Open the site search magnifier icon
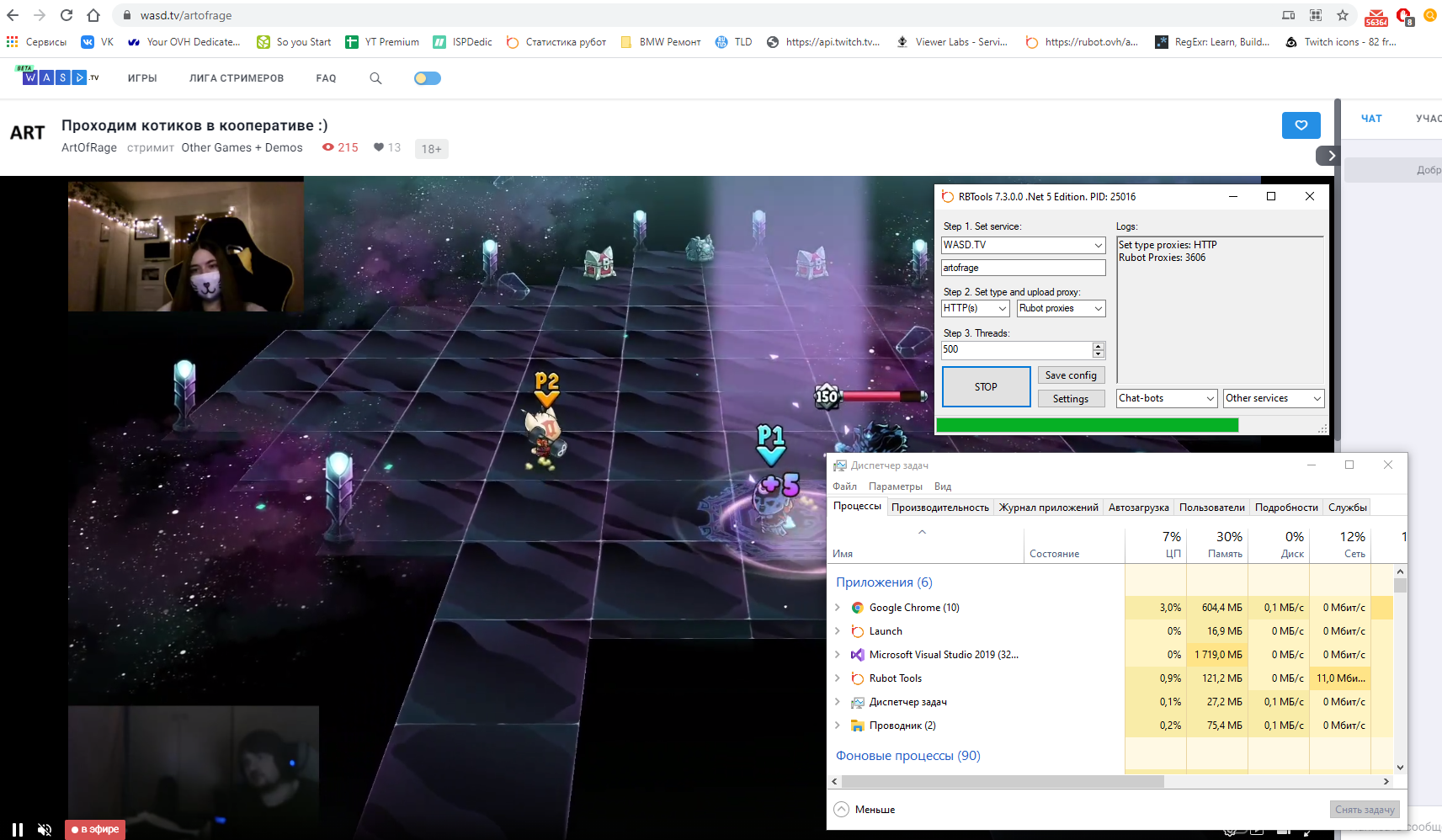 (375, 78)
